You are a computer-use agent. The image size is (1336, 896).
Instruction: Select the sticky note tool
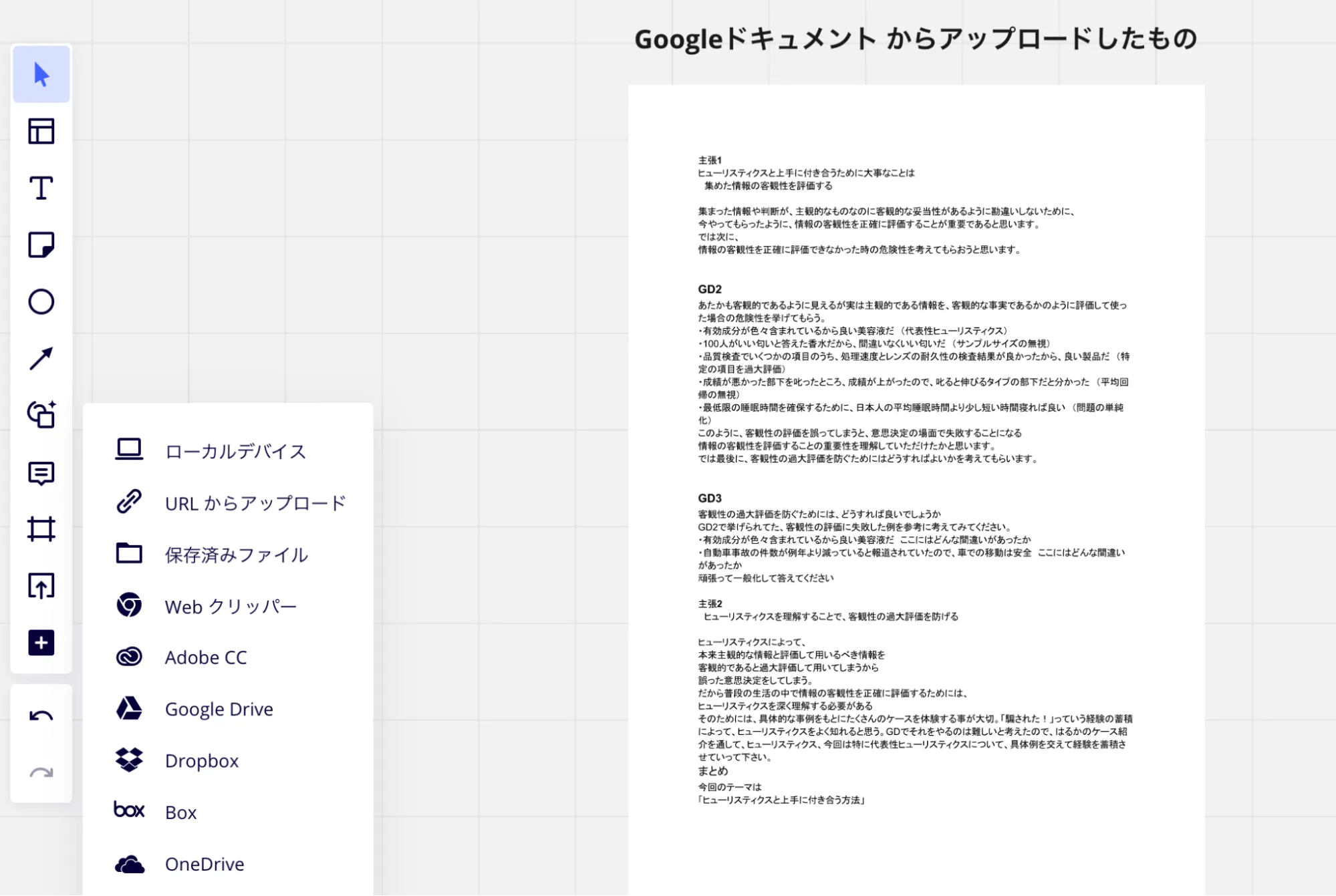click(x=41, y=245)
